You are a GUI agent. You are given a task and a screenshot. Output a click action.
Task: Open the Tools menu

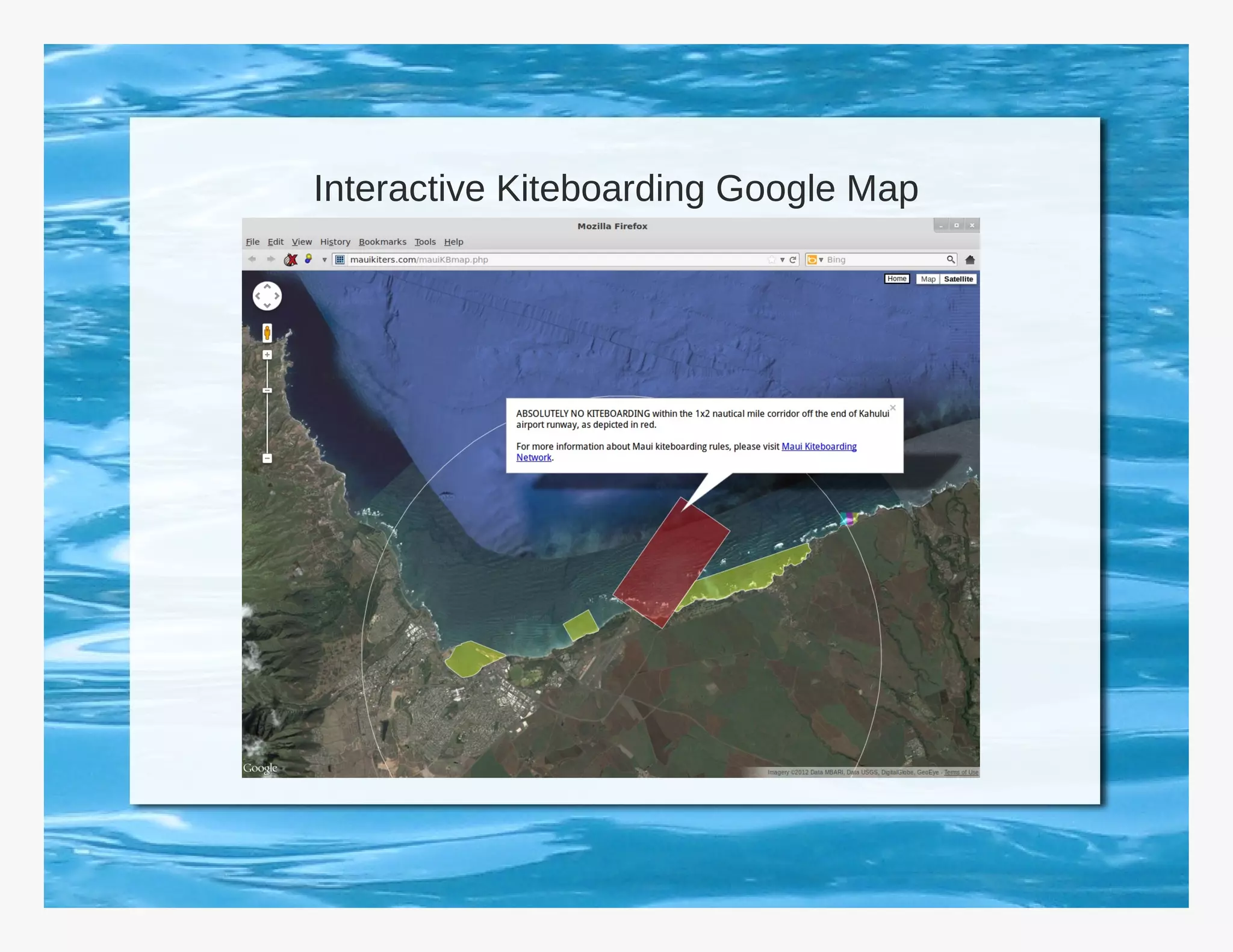pos(425,242)
